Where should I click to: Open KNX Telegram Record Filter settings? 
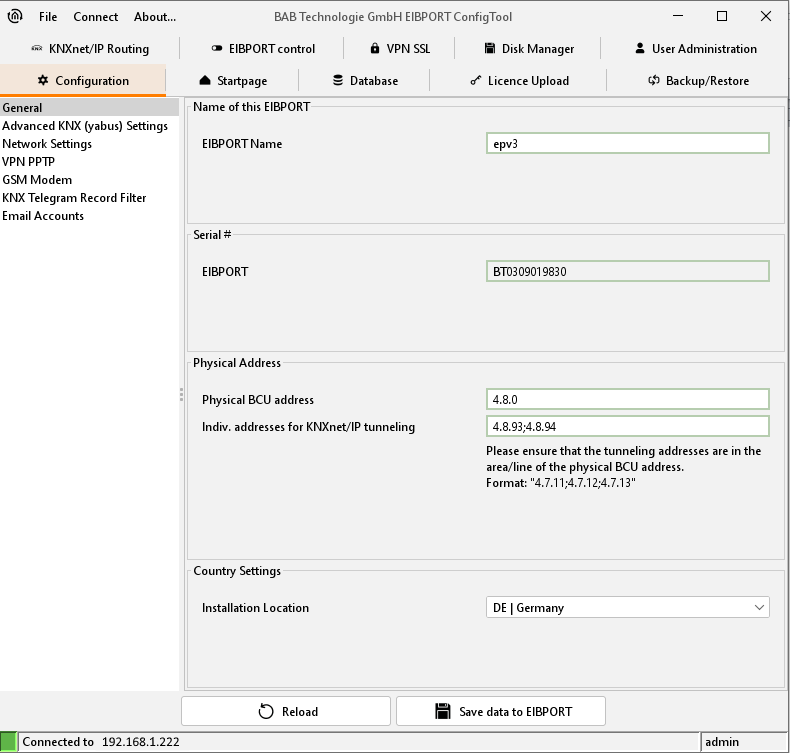click(x=74, y=198)
